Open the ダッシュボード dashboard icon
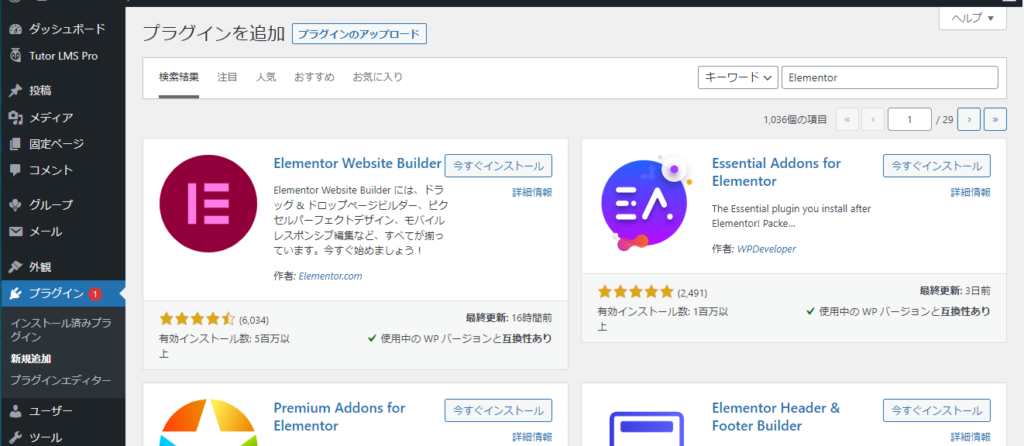This screenshot has width=1024, height=446. (x=16, y=29)
